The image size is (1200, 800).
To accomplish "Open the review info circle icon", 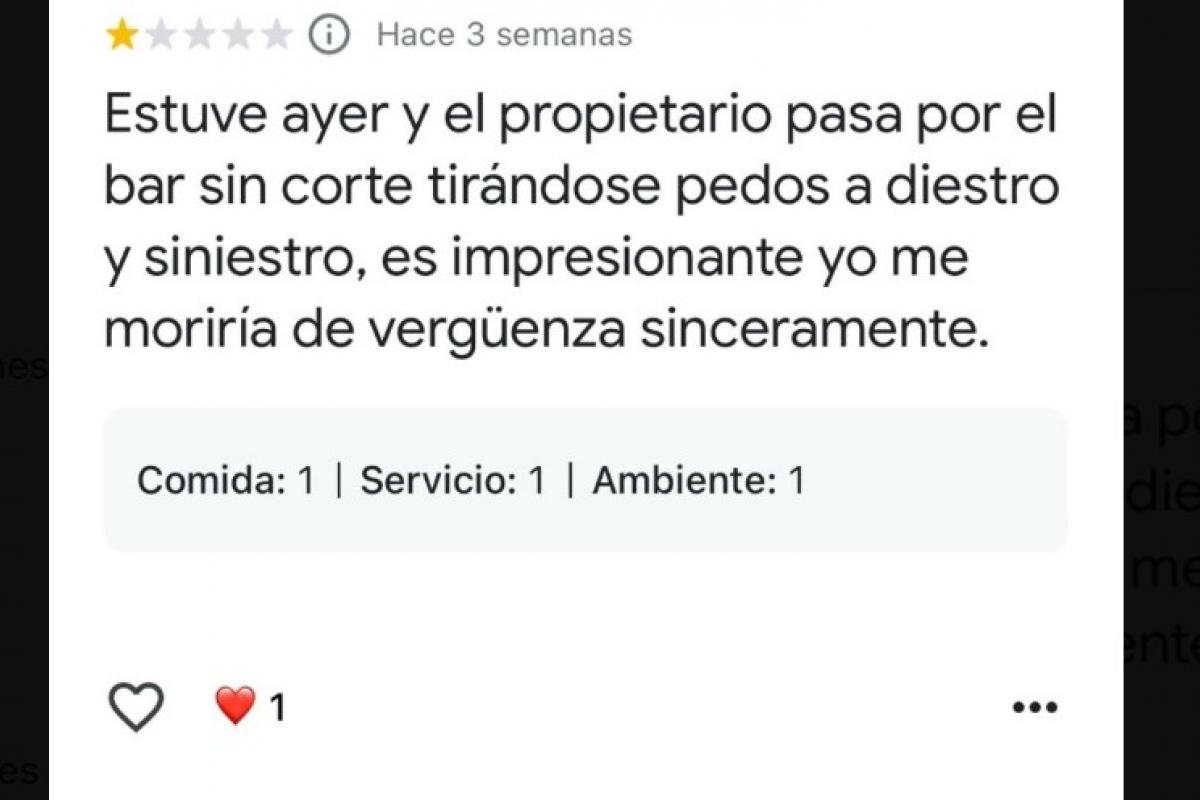I will tap(329, 36).
